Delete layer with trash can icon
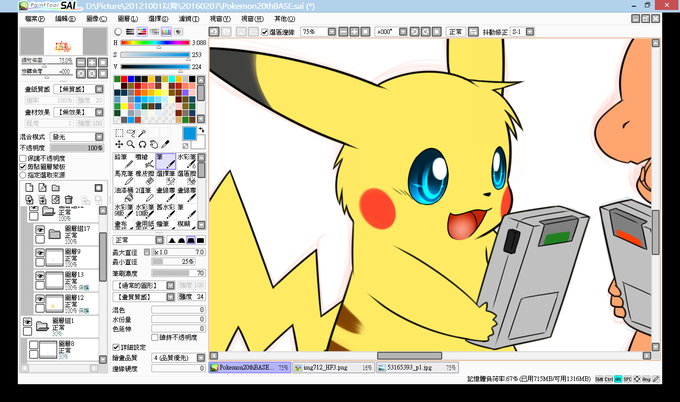Screen dimensions: 680x402 coord(69,199)
